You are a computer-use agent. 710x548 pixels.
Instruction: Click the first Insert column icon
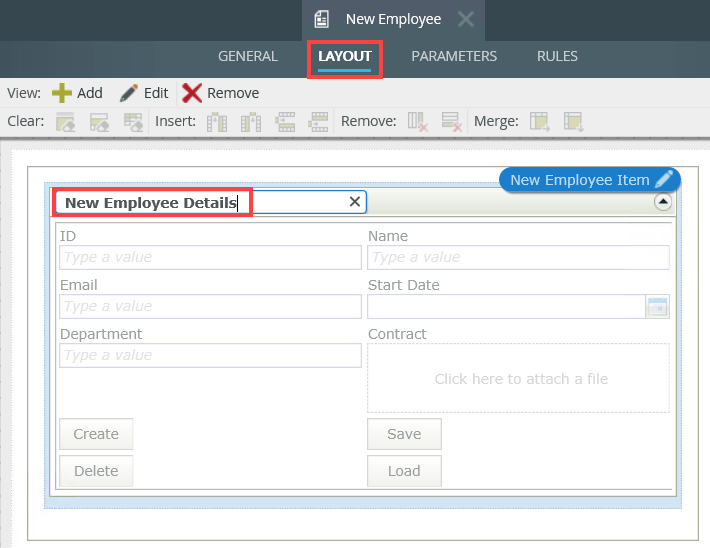tap(217, 122)
